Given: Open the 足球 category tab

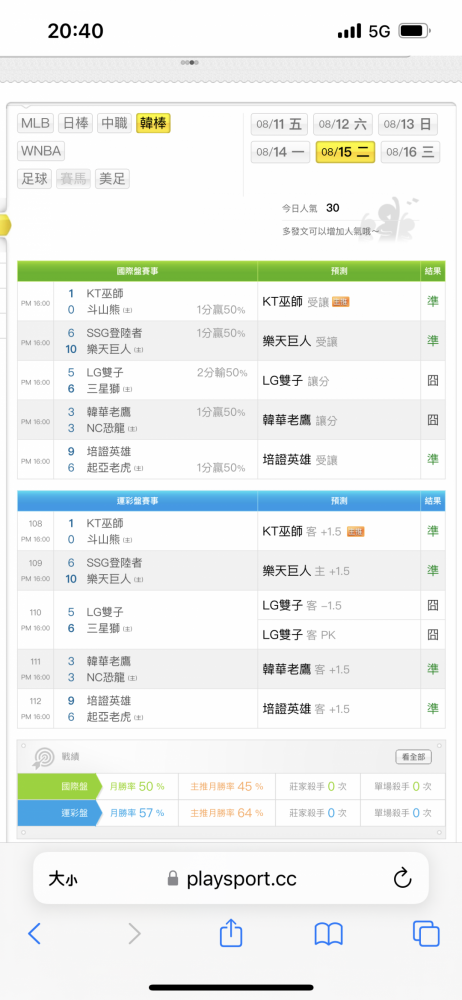Looking at the screenshot, I should [x=35, y=179].
